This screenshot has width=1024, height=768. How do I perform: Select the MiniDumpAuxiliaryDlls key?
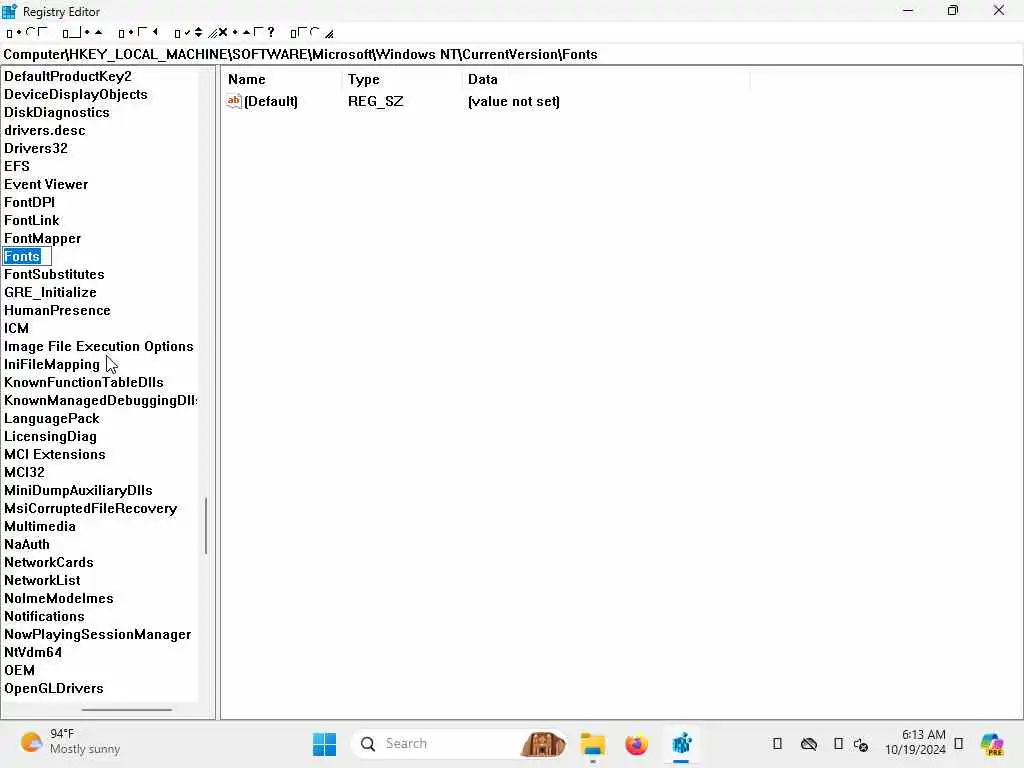[78, 490]
